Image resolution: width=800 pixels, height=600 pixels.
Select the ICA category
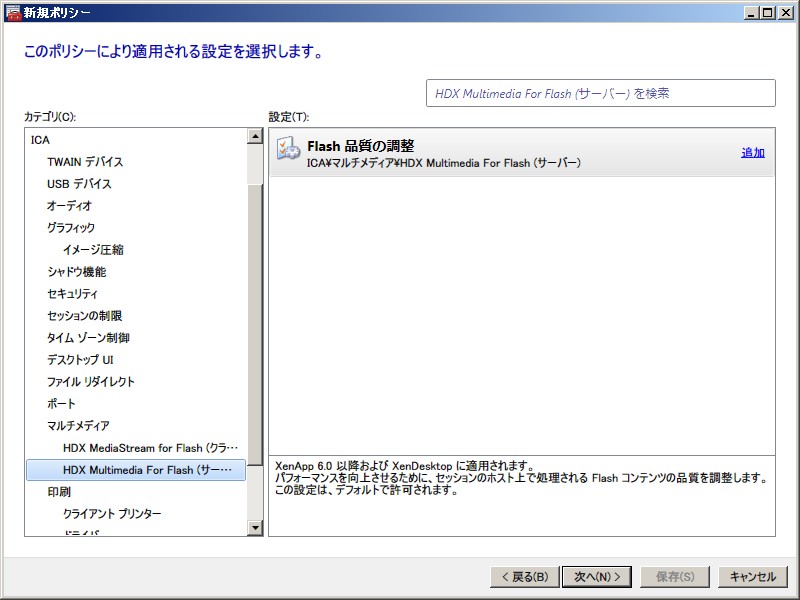pos(40,140)
